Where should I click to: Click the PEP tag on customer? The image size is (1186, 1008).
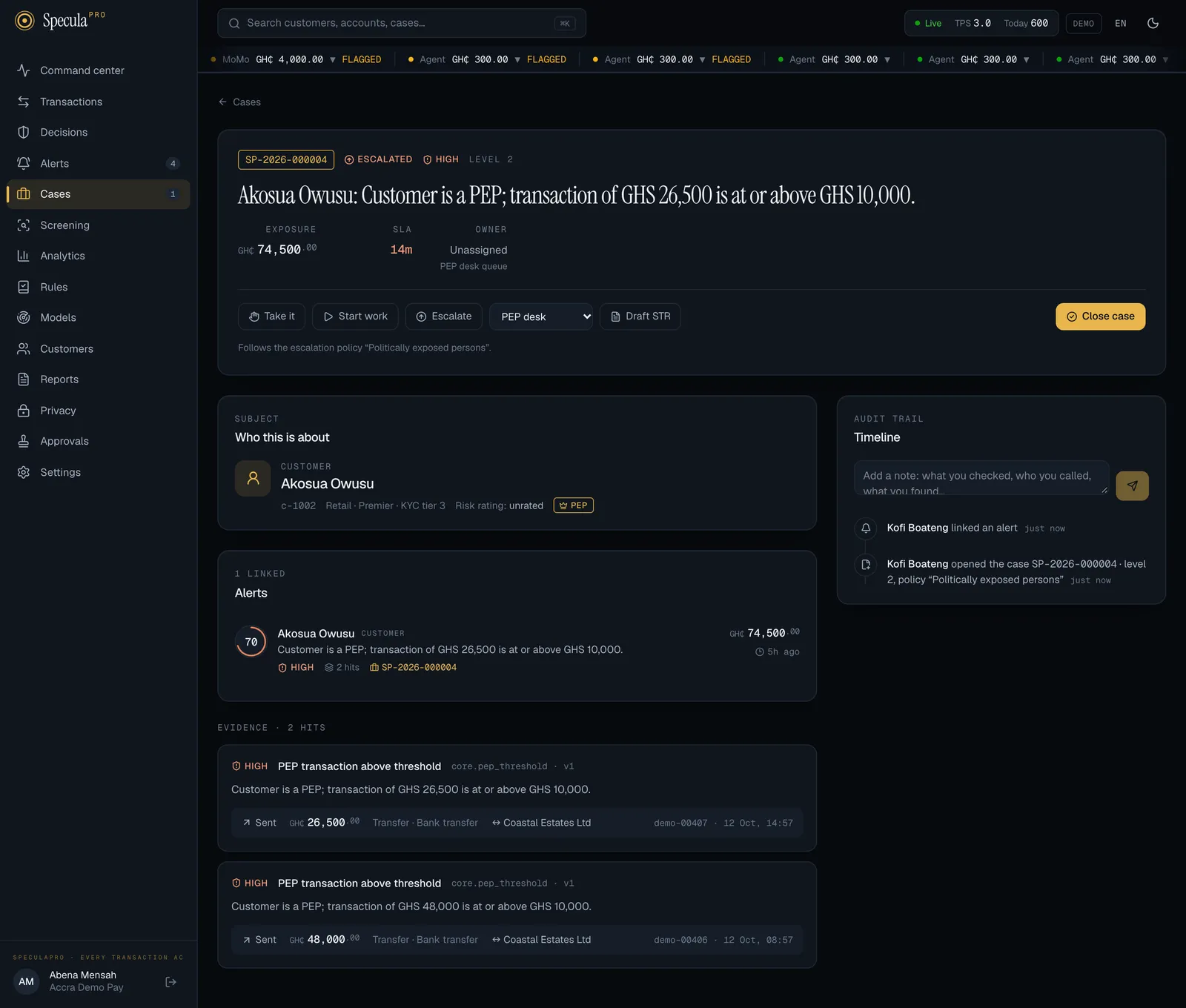pyautogui.click(x=573, y=505)
